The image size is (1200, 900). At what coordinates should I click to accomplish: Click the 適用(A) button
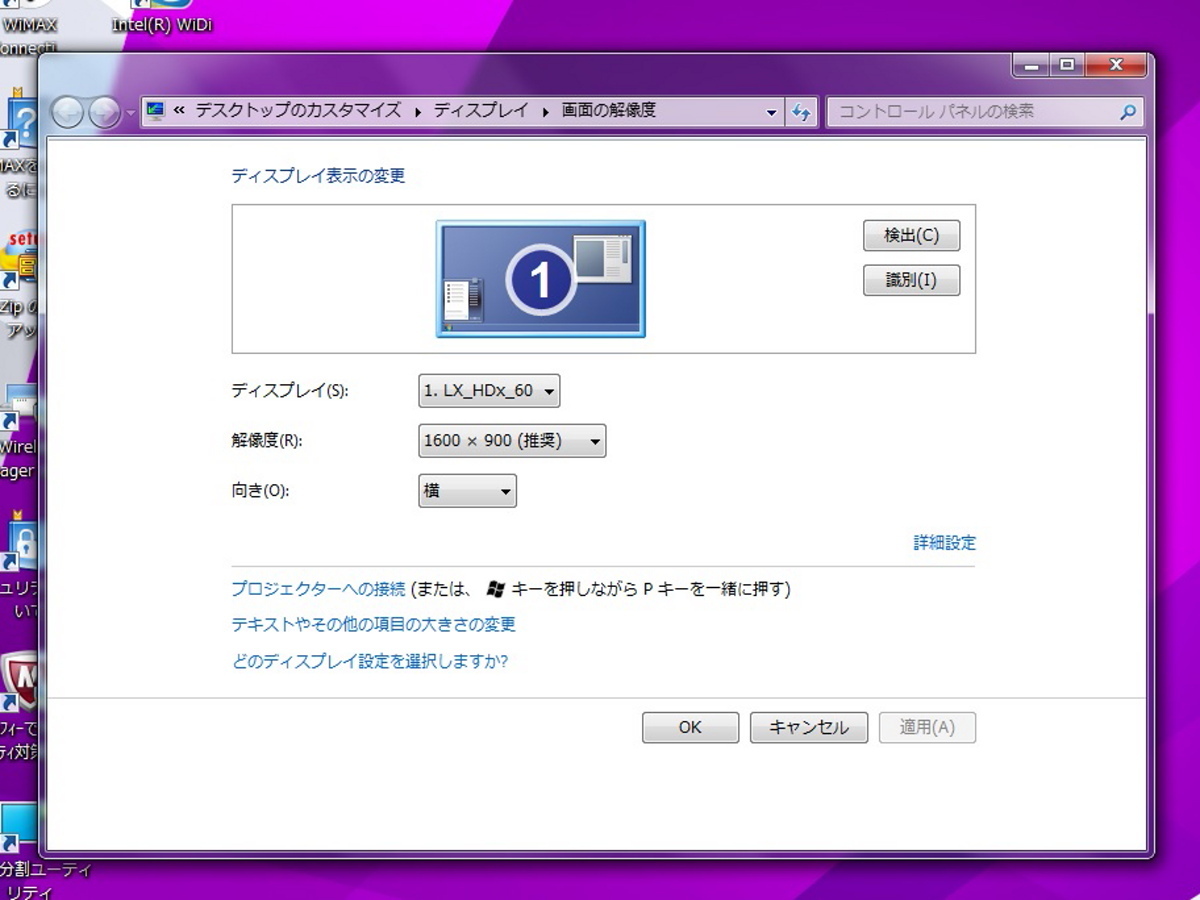click(x=927, y=727)
